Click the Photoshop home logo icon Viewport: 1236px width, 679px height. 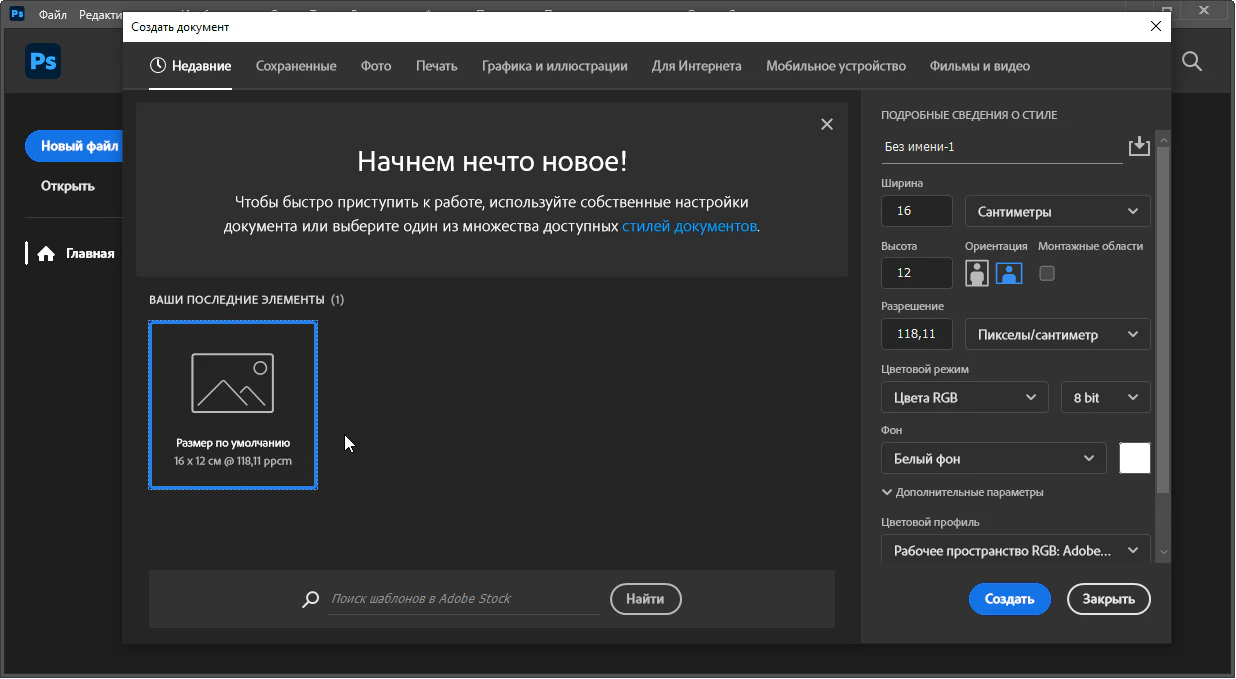coord(43,62)
